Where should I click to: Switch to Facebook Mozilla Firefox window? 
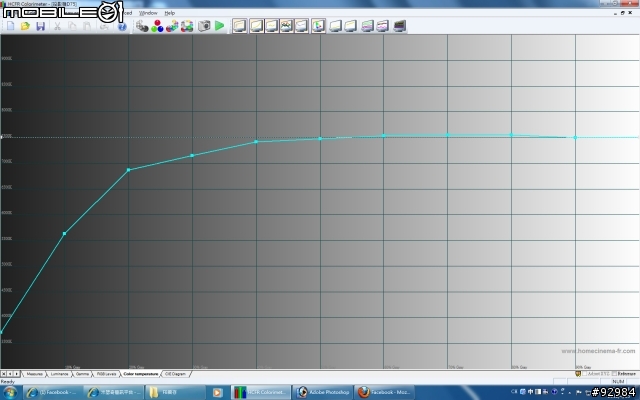tap(384, 393)
